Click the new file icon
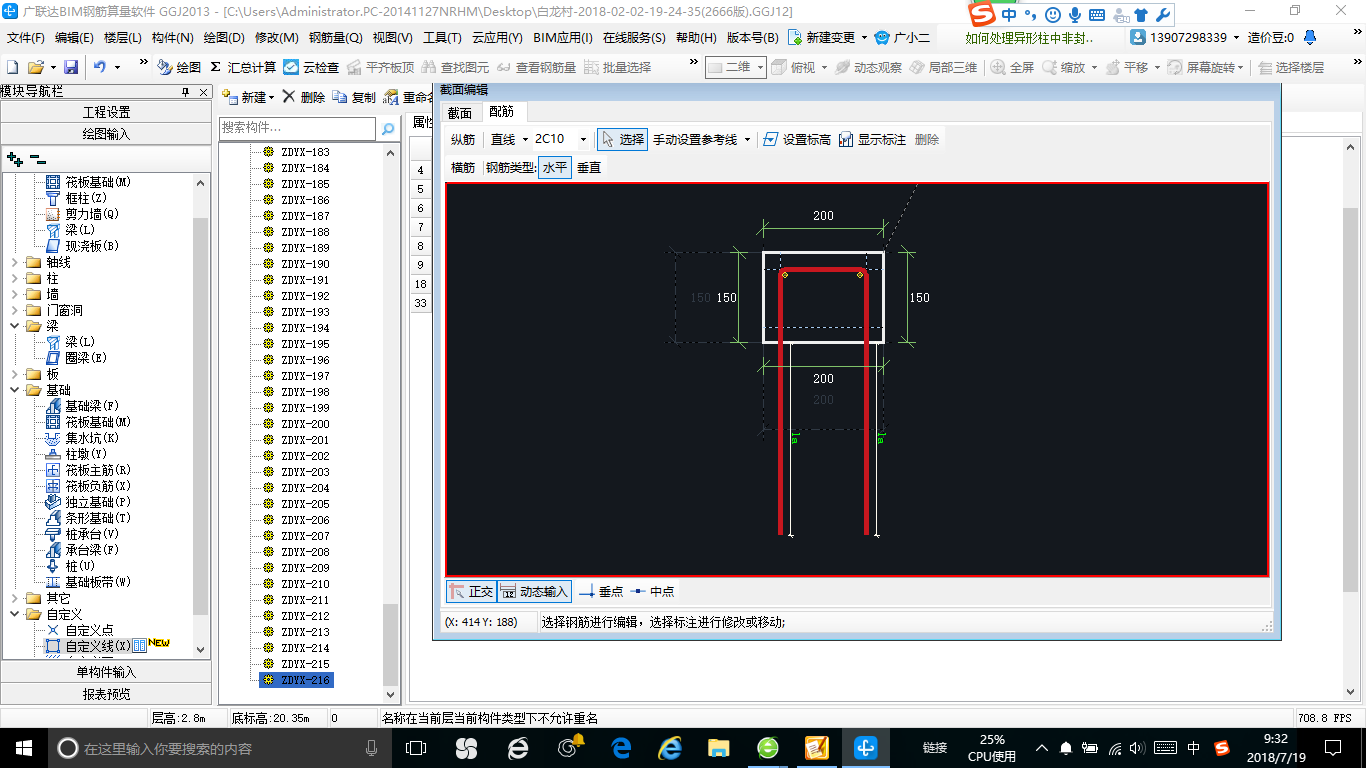The width and height of the screenshot is (1366, 768). point(12,67)
